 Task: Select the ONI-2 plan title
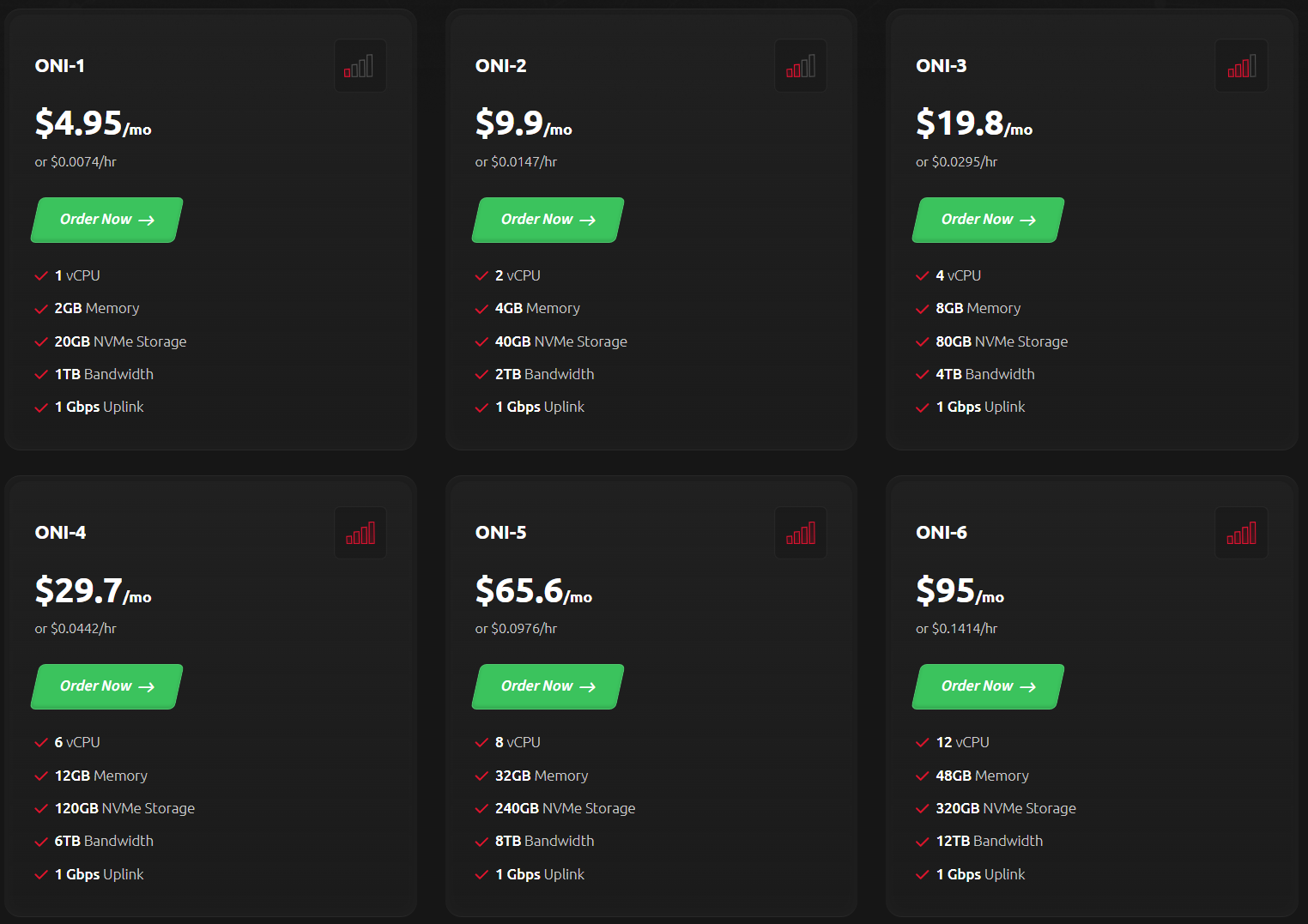[x=500, y=66]
